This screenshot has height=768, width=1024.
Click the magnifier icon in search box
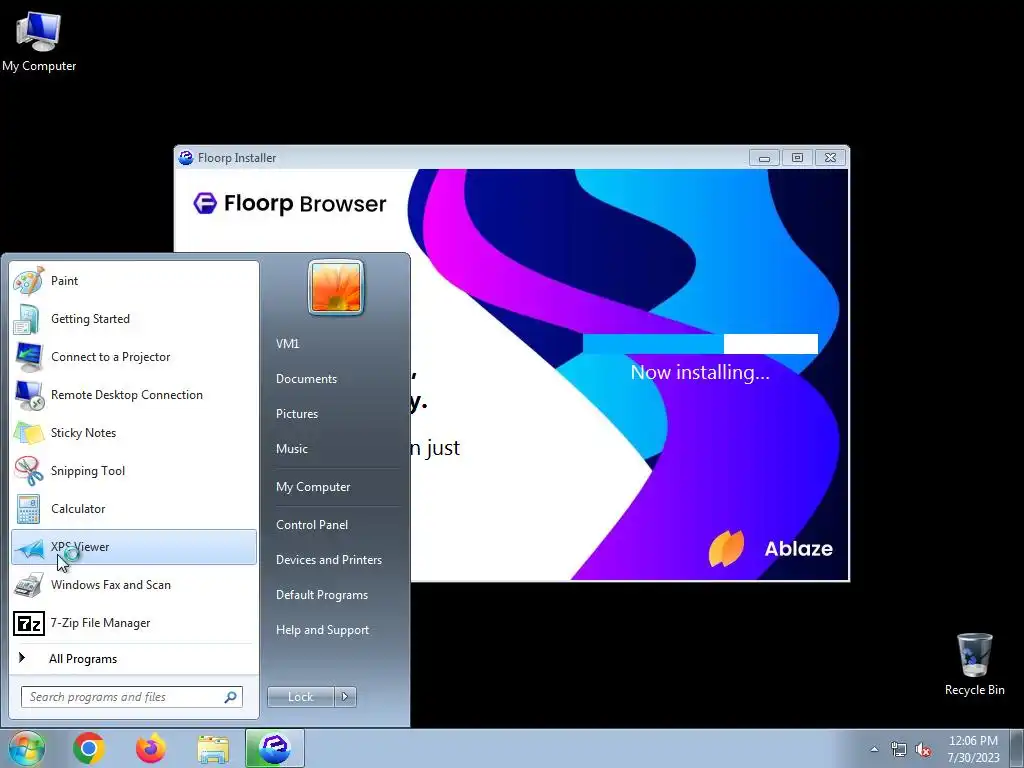pos(230,697)
